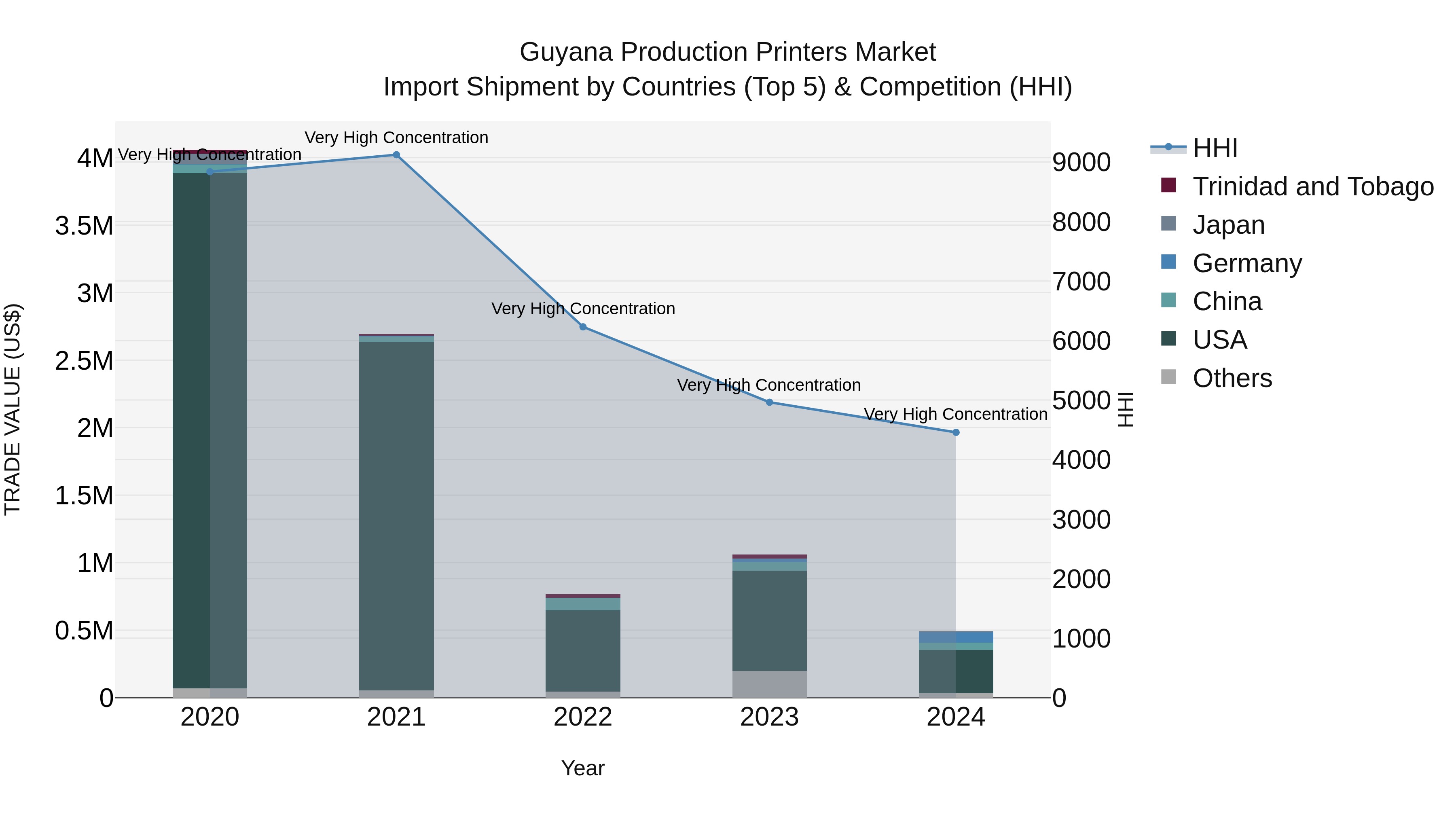Screen dimensions: 1456x819
Task: Select the 2021 USA bar segment
Action: pyautogui.click(x=396, y=516)
